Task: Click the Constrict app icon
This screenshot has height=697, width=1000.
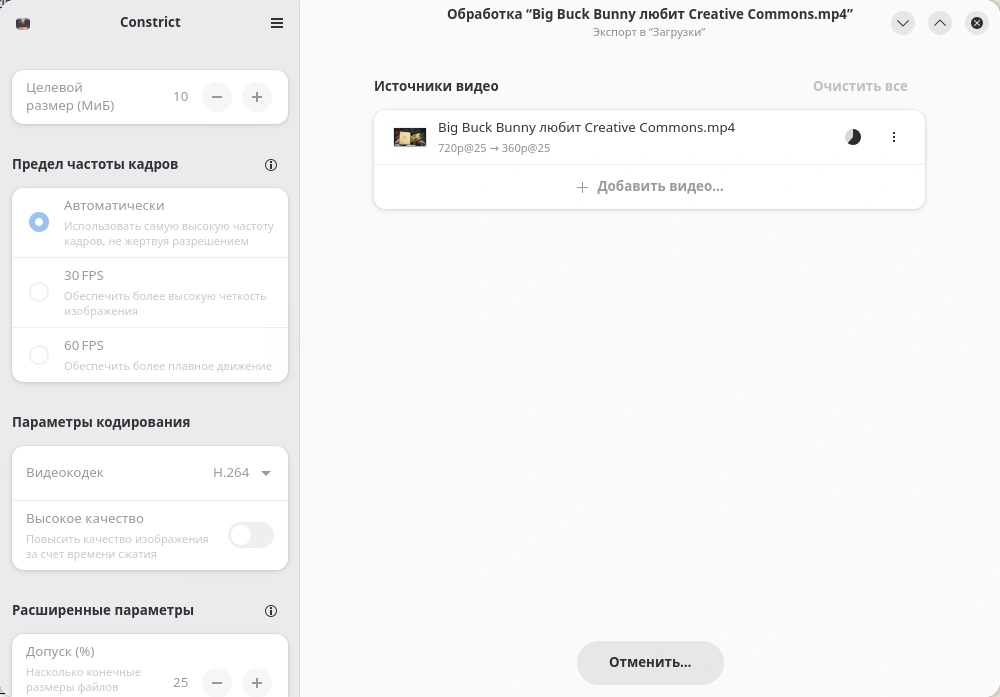Action: point(23,23)
